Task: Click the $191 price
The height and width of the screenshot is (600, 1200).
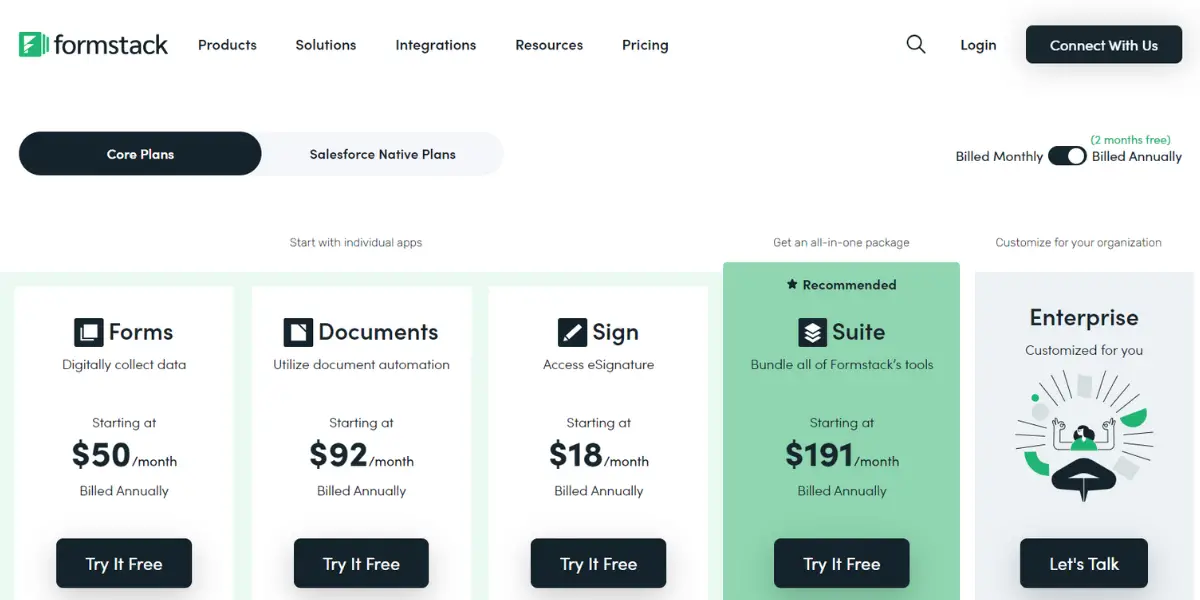Action: 818,455
